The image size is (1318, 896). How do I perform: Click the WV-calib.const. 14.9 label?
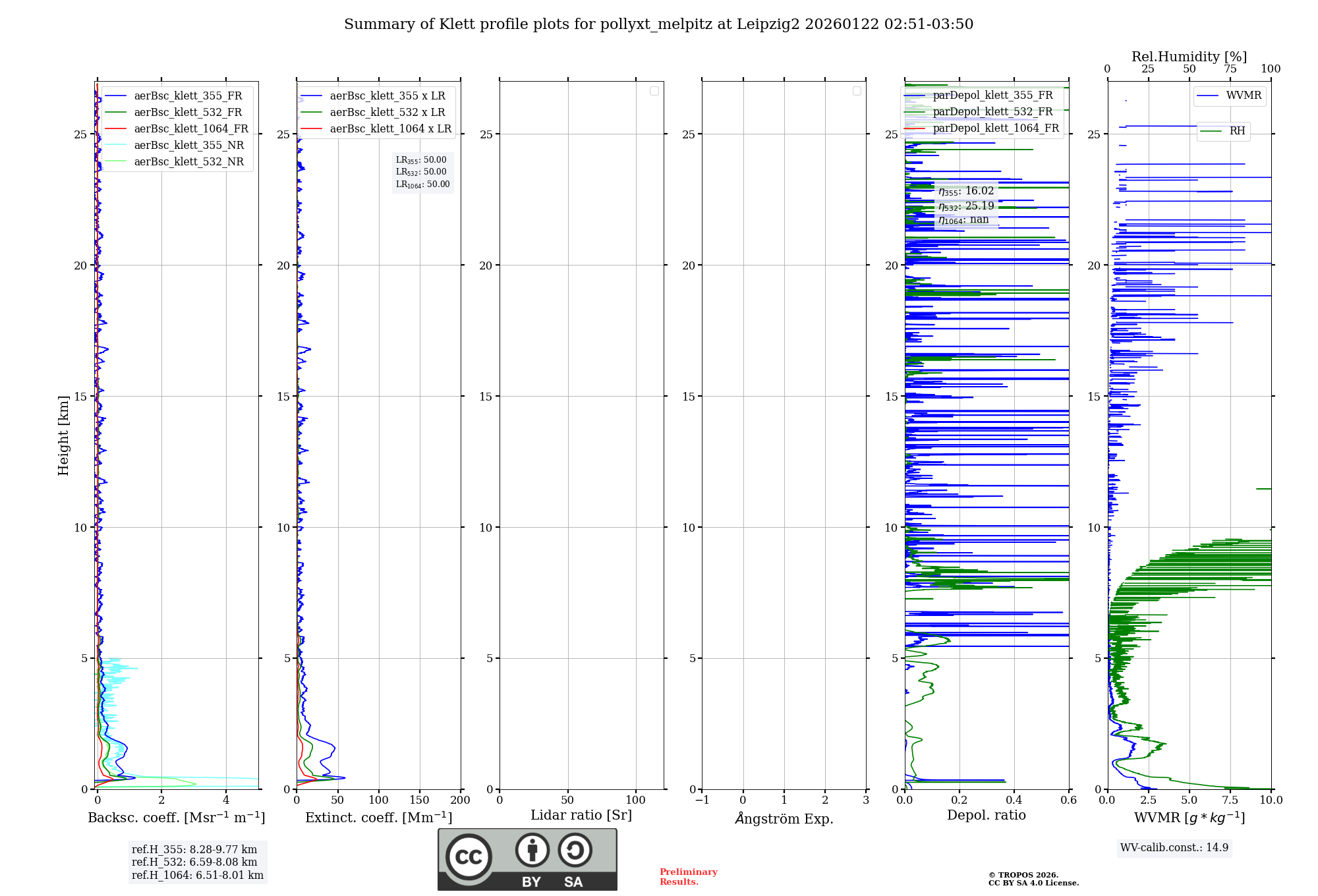tap(1174, 847)
